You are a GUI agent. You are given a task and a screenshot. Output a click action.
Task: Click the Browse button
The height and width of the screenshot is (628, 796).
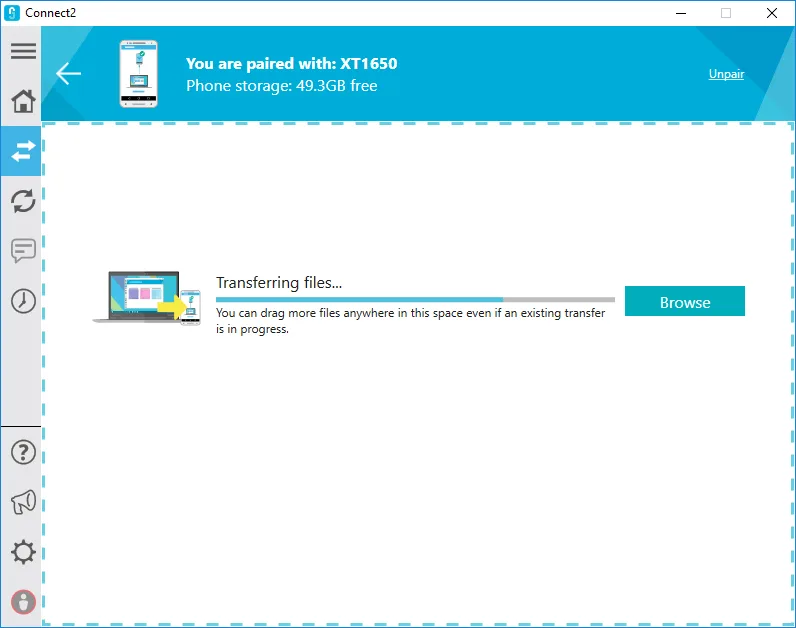[x=685, y=301]
